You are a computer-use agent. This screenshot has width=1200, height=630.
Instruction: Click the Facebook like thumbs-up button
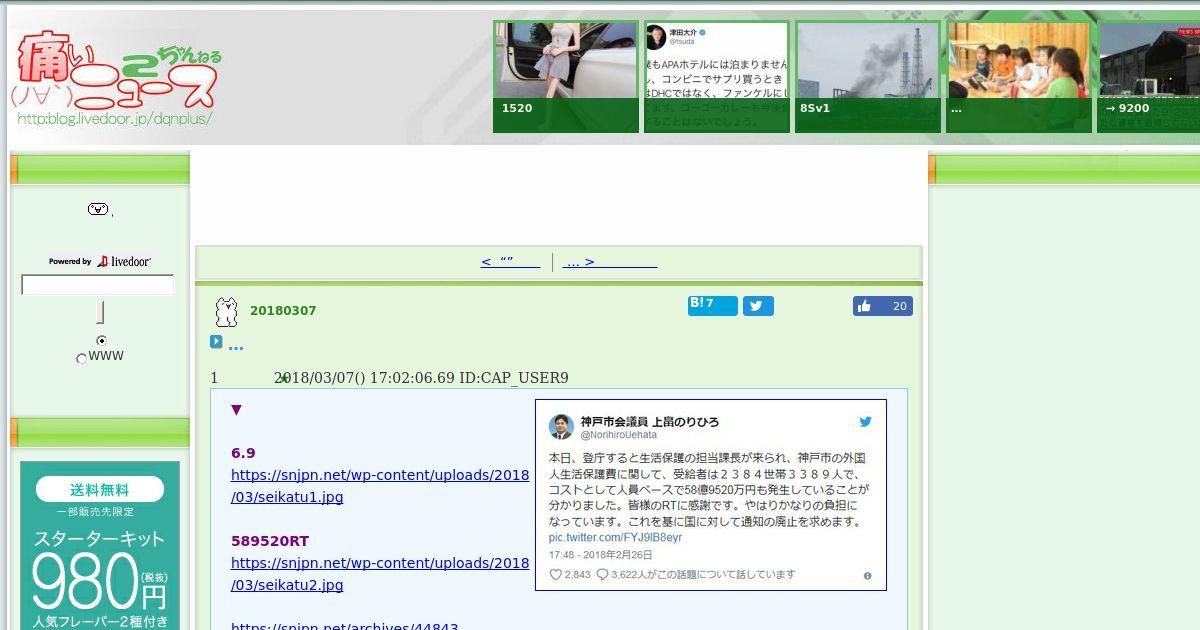[x=882, y=306]
